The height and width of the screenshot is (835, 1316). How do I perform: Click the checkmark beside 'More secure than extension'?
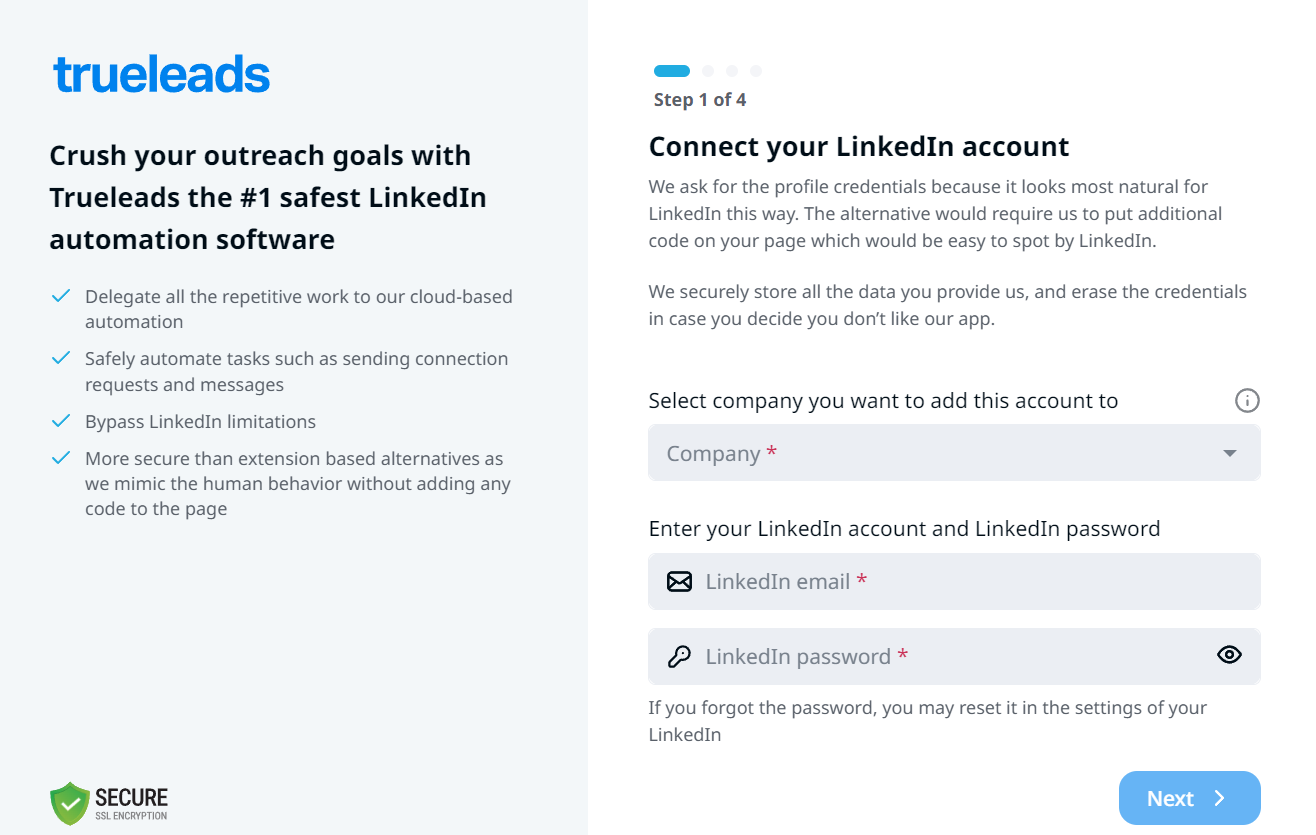click(x=61, y=458)
